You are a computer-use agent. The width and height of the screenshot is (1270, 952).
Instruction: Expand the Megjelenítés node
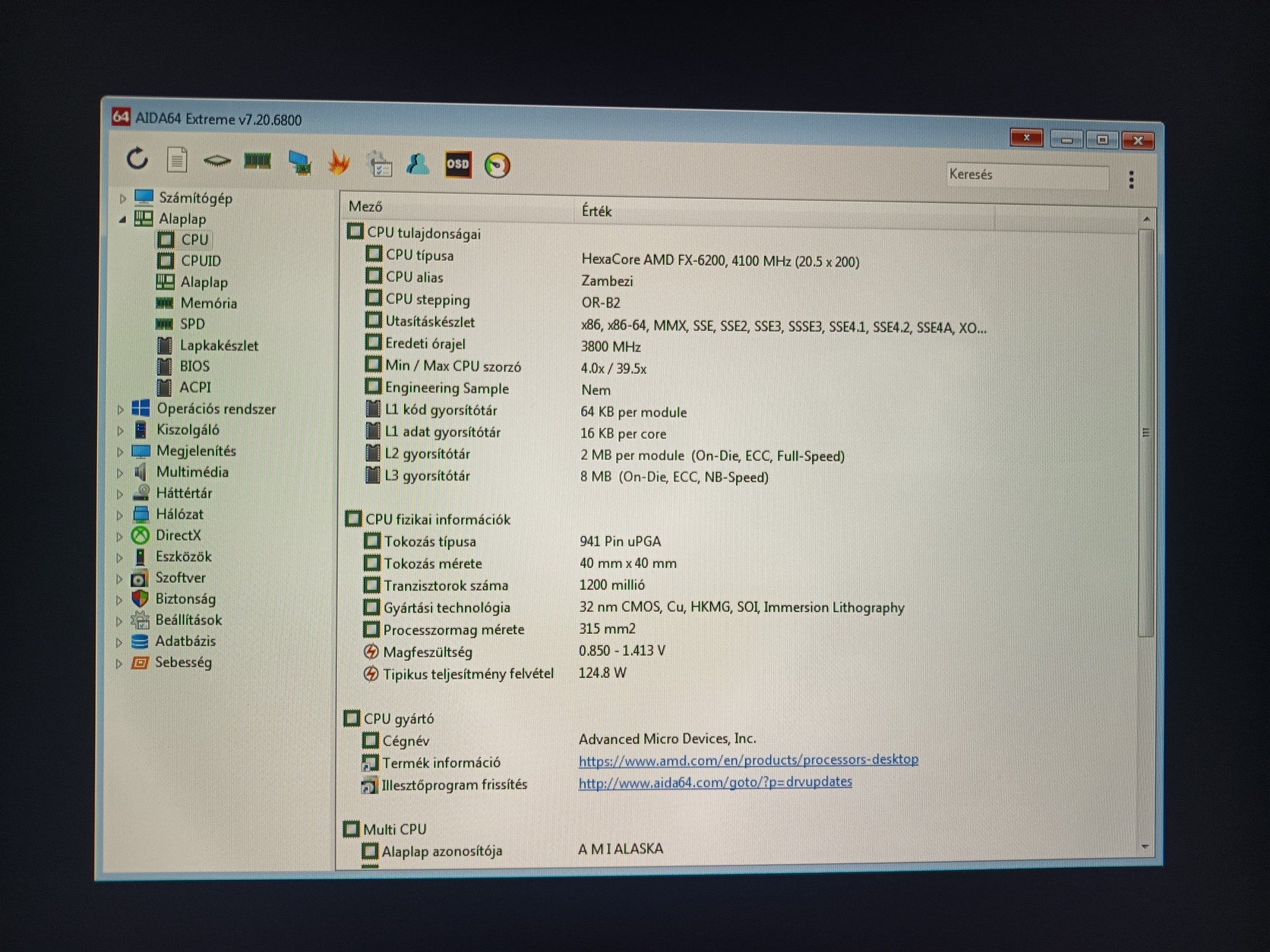tap(120, 452)
